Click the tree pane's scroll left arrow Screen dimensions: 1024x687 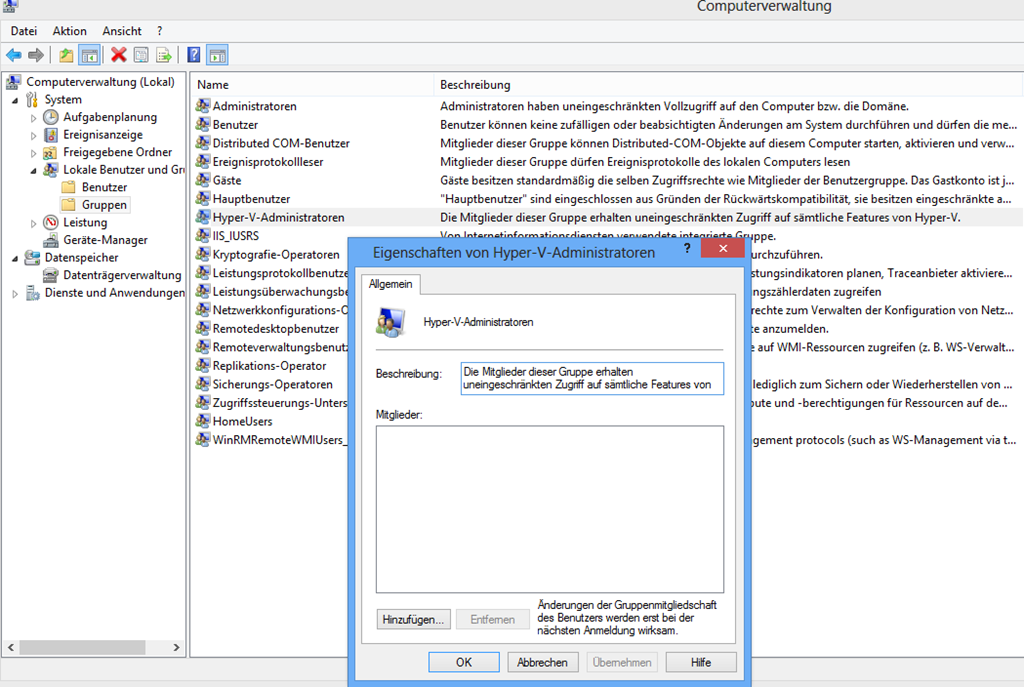pos(10,647)
